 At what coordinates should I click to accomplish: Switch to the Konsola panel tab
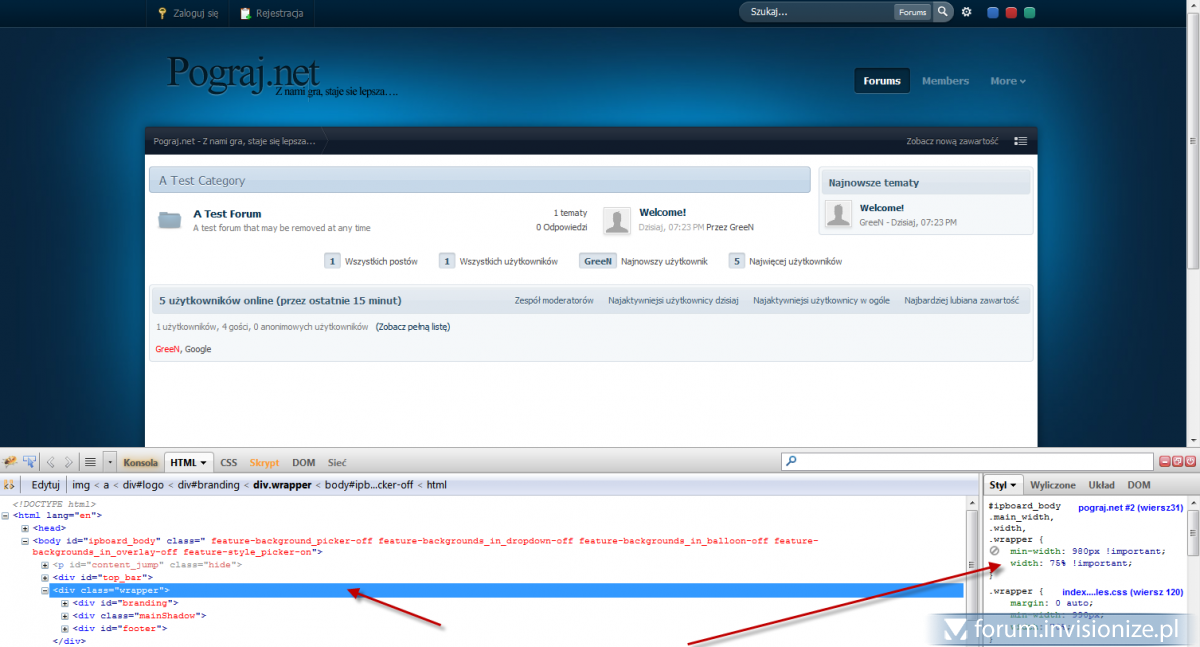(x=140, y=462)
